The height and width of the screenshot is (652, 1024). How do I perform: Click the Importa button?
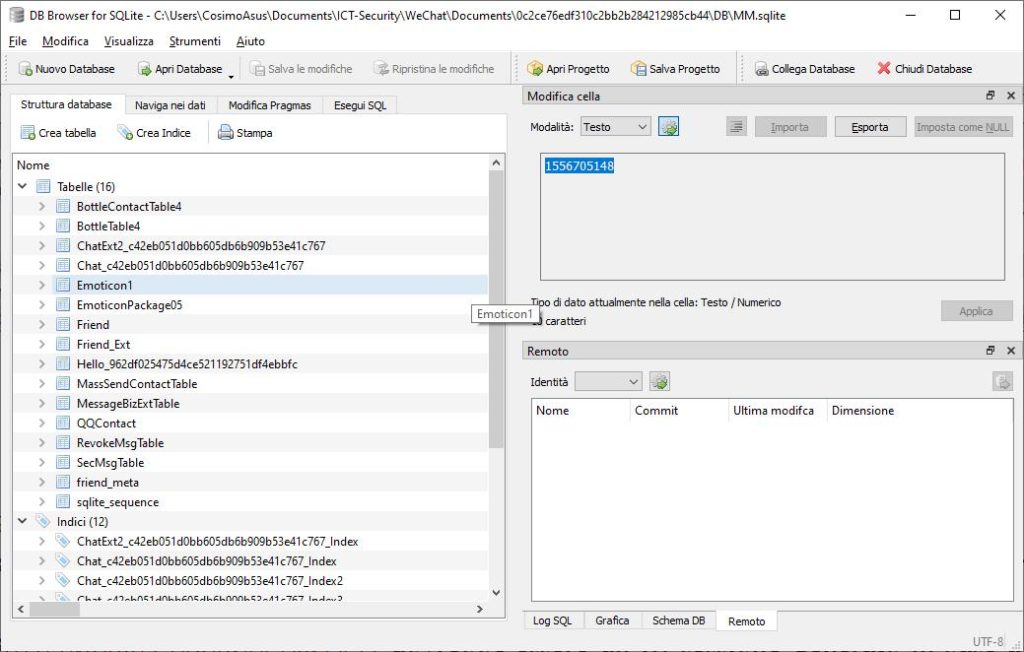click(790, 127)
